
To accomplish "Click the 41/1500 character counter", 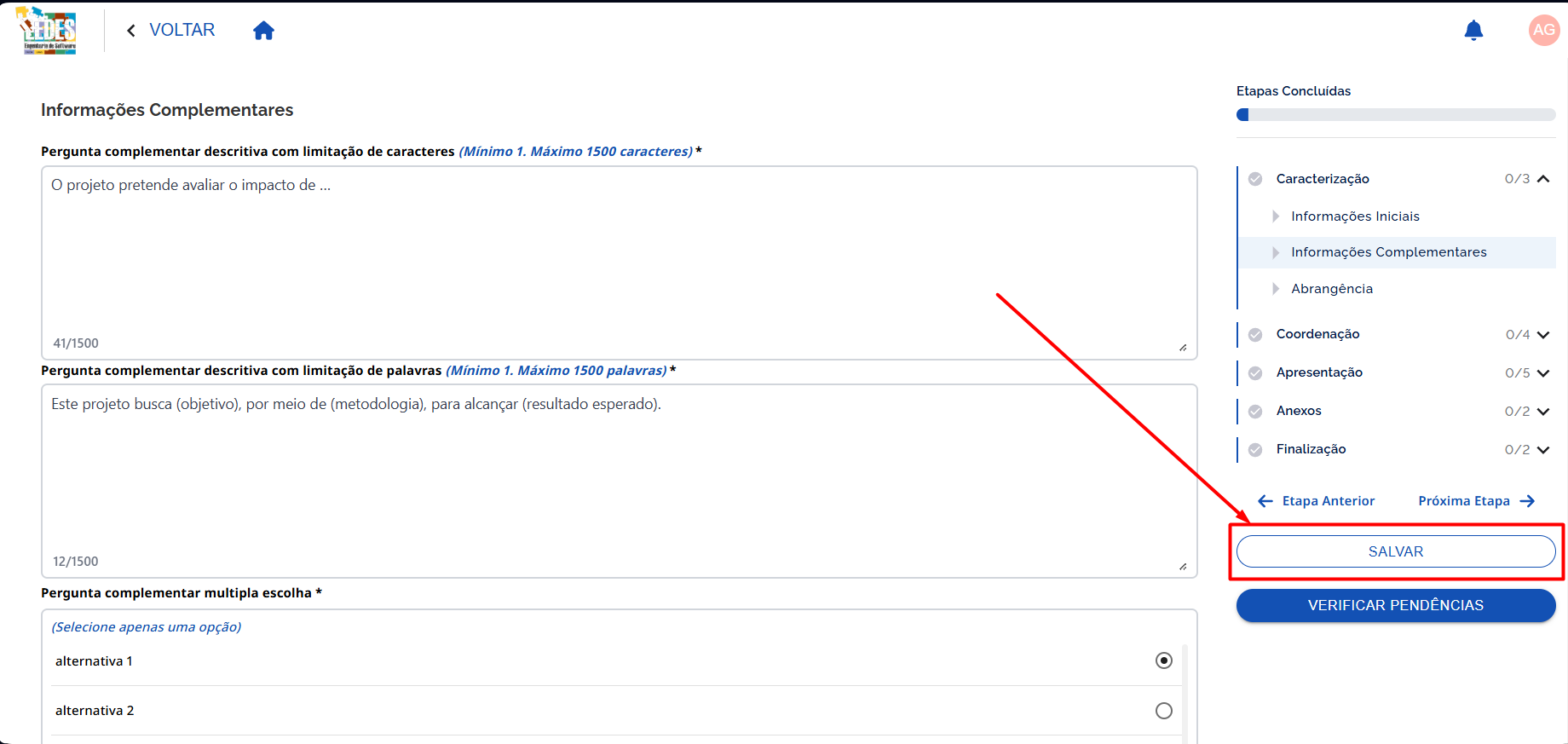I will [76, 343].
